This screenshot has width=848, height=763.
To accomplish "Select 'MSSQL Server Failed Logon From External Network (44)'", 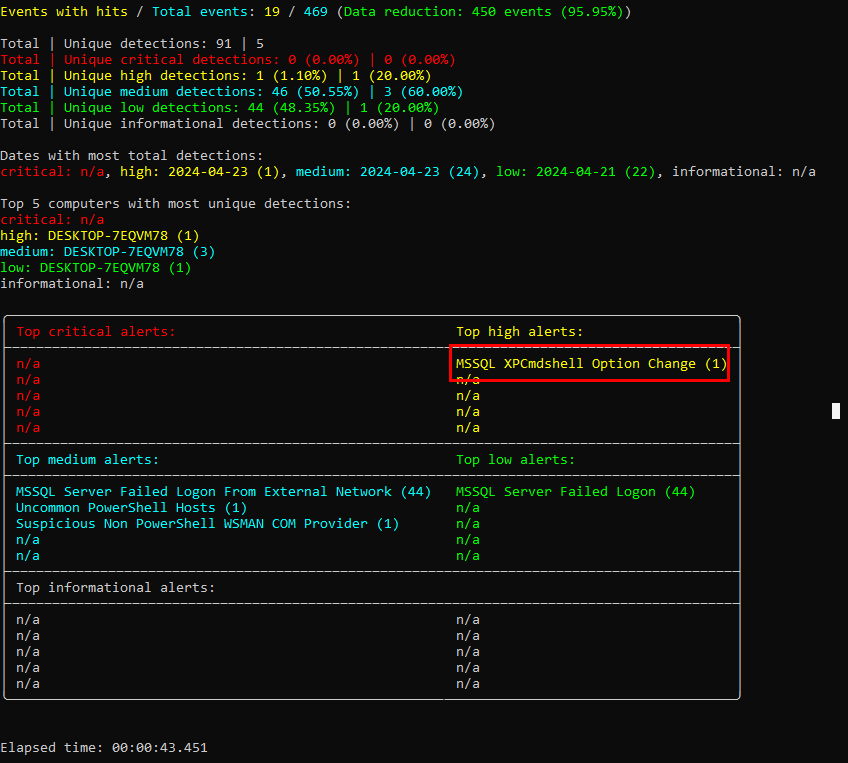I will tap(223, 492).
